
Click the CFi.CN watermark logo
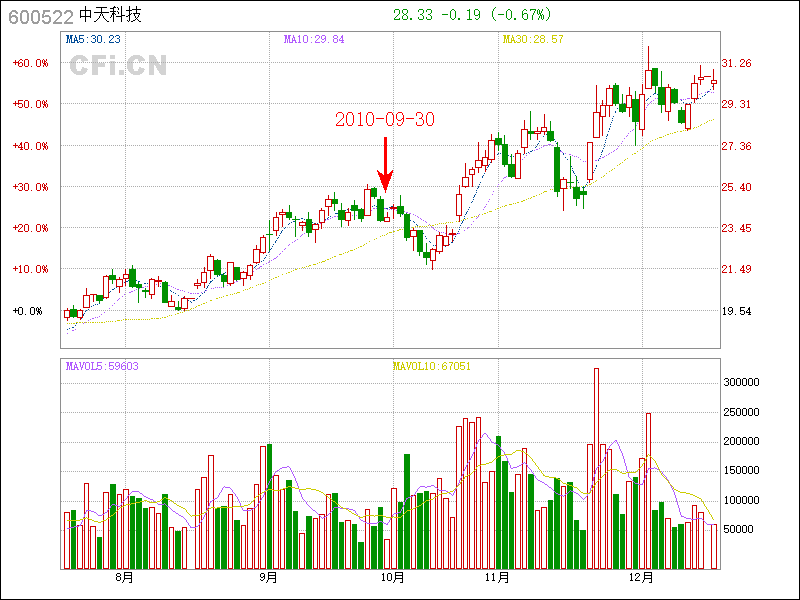118,66
